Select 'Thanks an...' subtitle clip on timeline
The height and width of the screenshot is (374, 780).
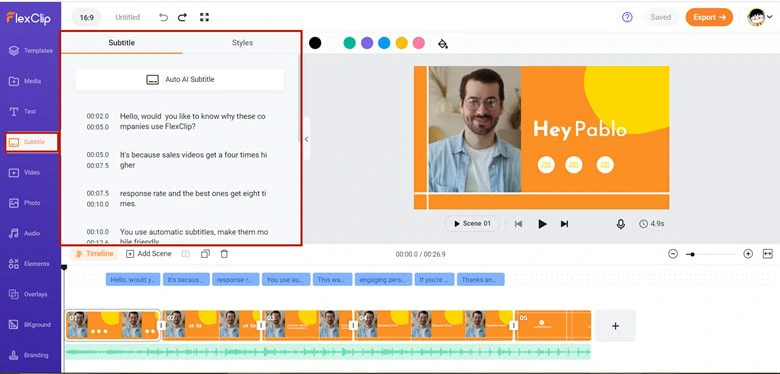[481, 280]
